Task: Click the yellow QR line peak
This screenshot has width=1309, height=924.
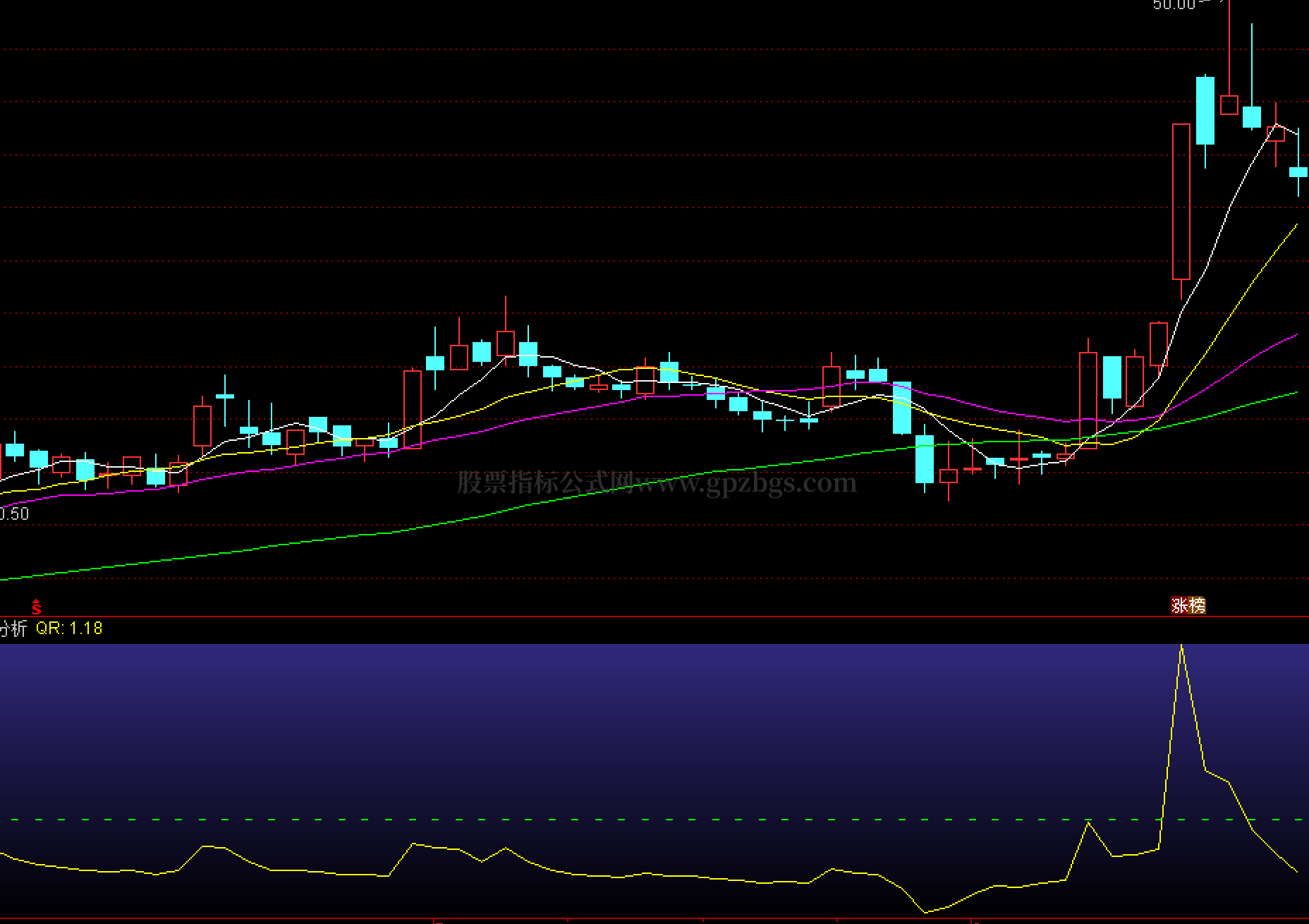Action: tap(1181, 647)
